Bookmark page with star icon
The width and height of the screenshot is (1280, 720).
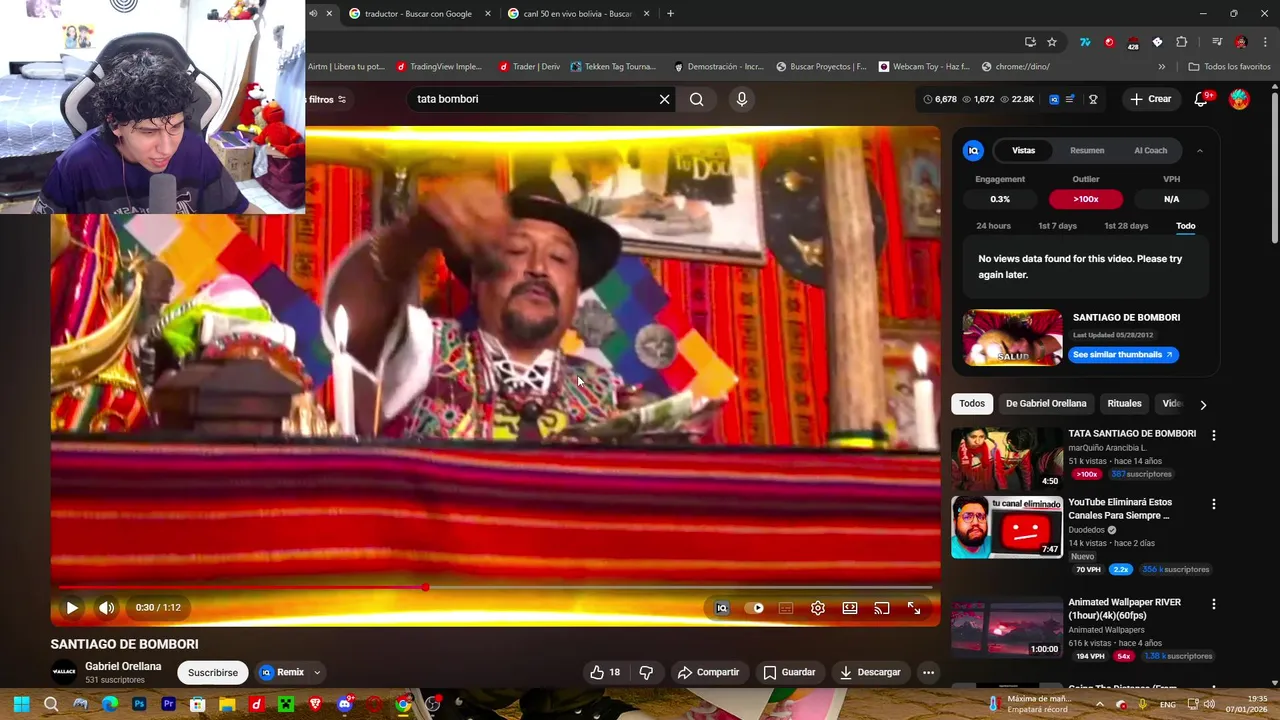click(x=1052, y=42)
